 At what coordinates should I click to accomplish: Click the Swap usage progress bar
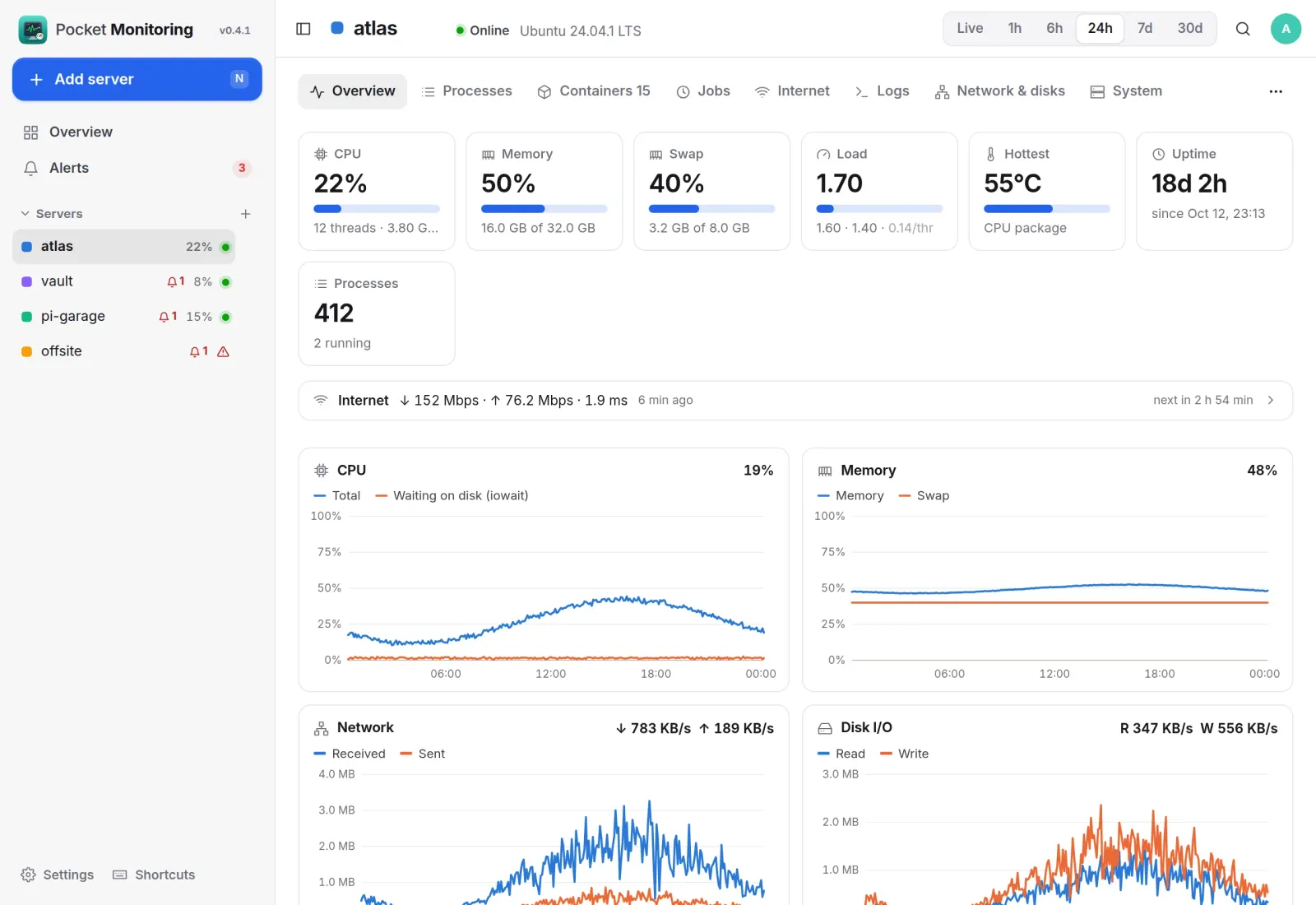(711, 209)
